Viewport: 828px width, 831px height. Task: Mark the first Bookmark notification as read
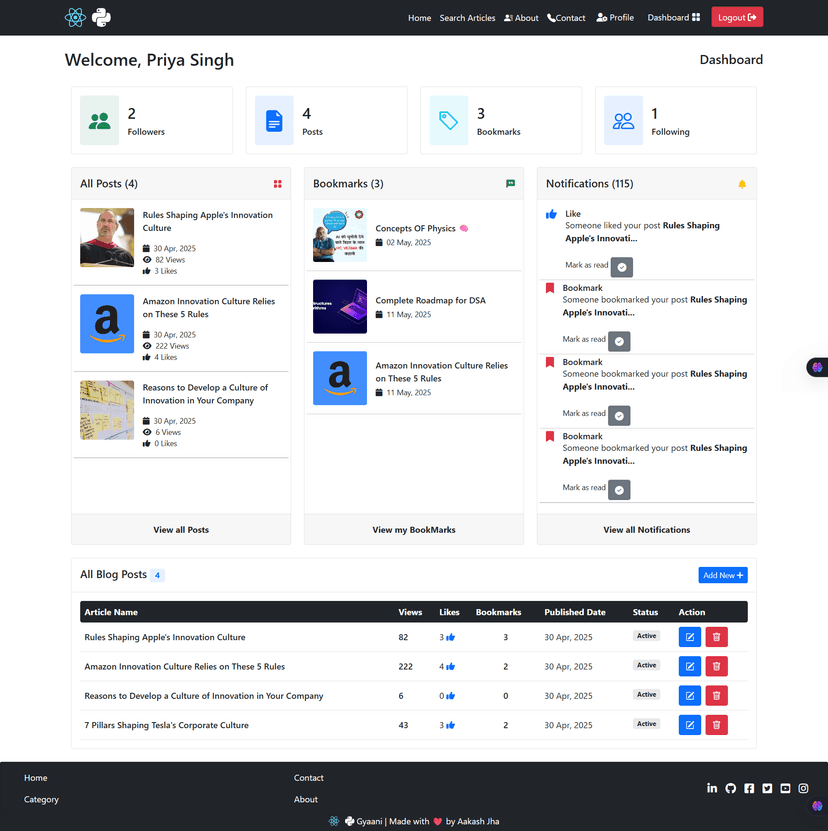(x=619, y=341)
